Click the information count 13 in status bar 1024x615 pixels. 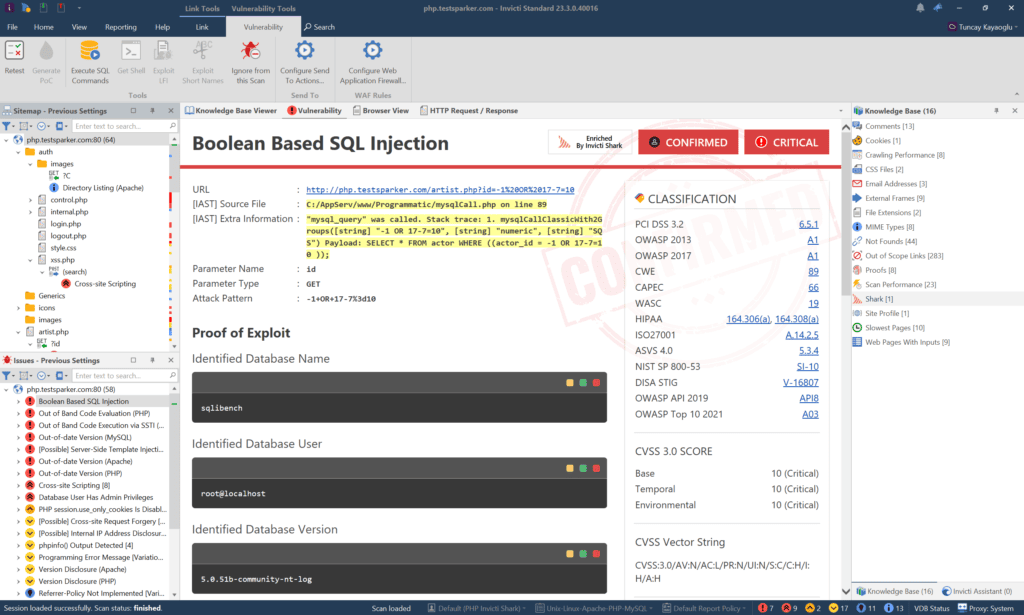894,608
